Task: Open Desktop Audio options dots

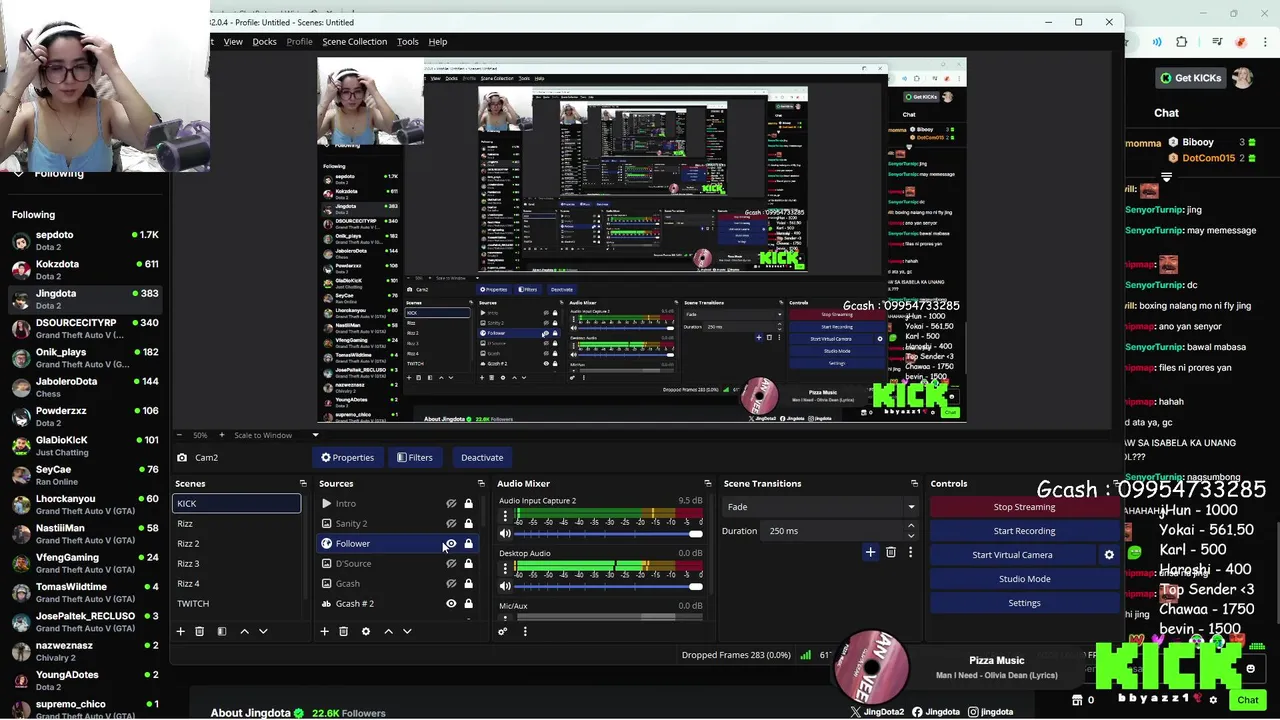Action: pos(505,569)
